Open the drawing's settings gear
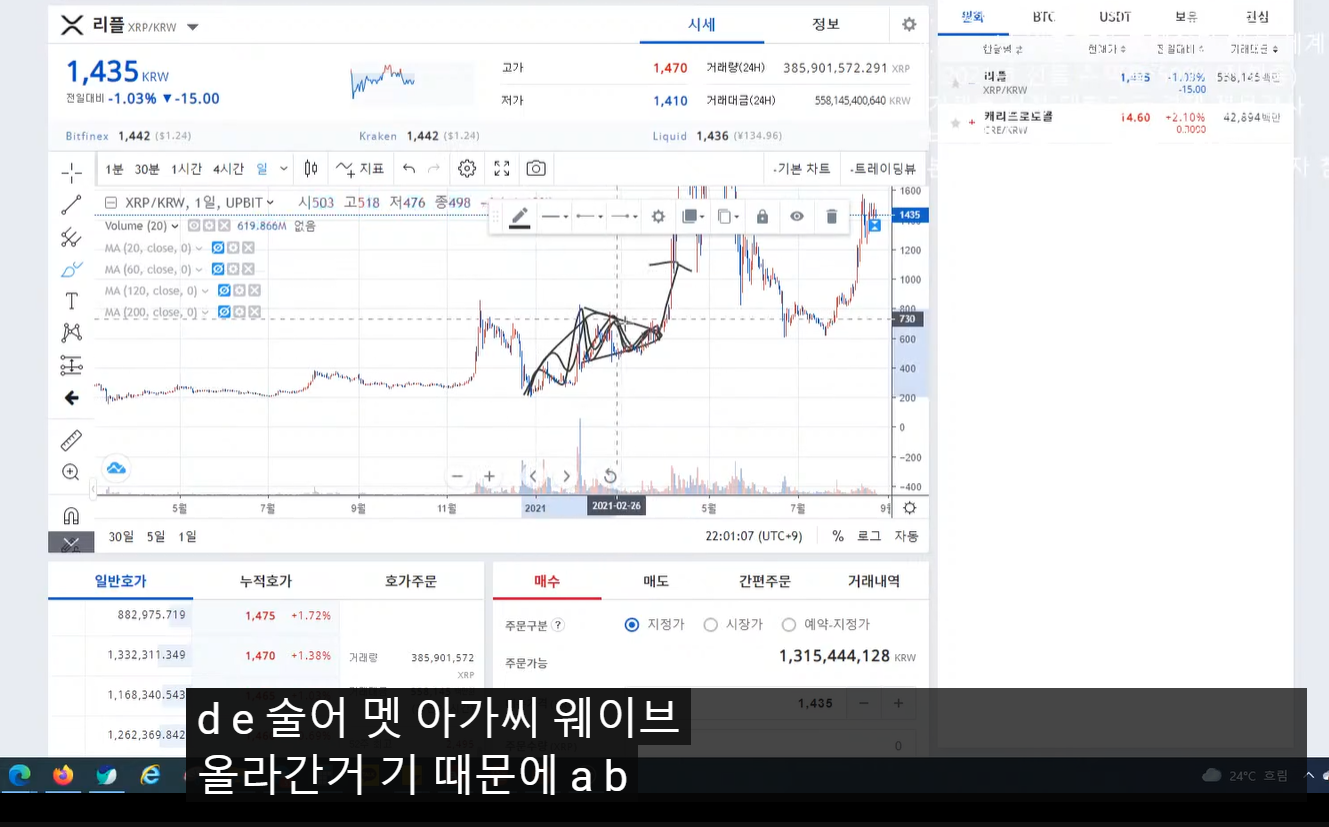 click(x=658, y=216)
